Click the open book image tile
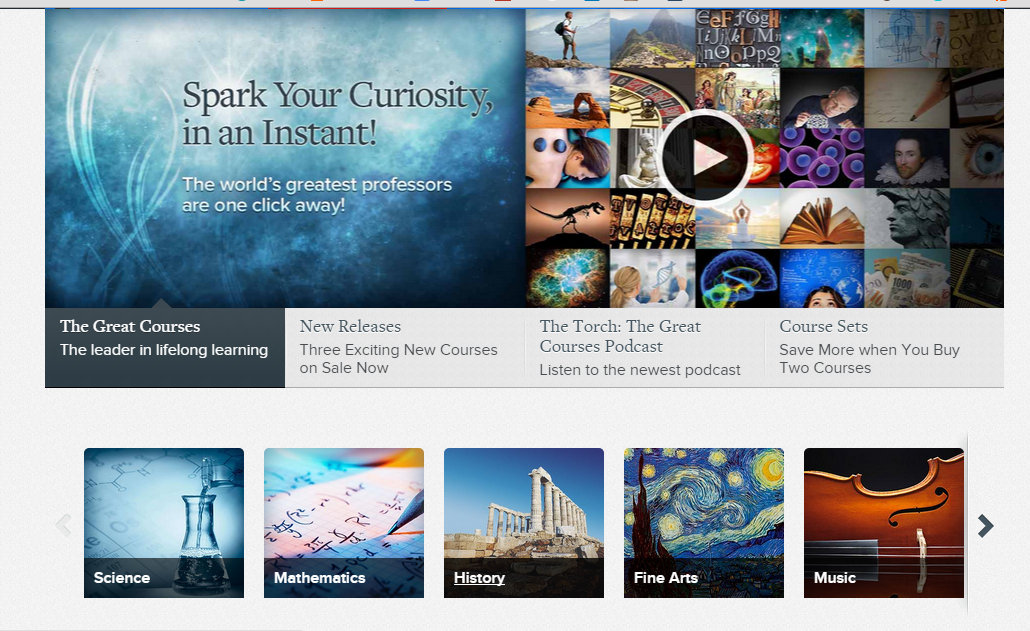The width and height of the screenshot is (1030, 631). pos(821,218)
